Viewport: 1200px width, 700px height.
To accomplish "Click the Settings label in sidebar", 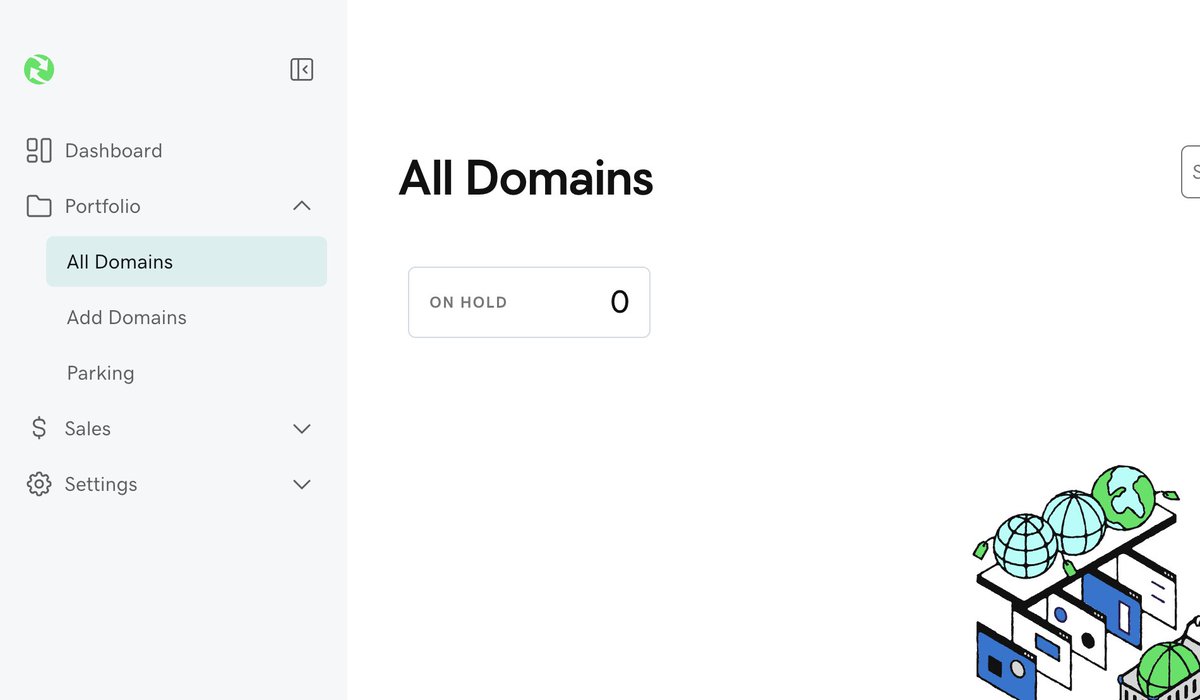I will click(x=101, y=484).
